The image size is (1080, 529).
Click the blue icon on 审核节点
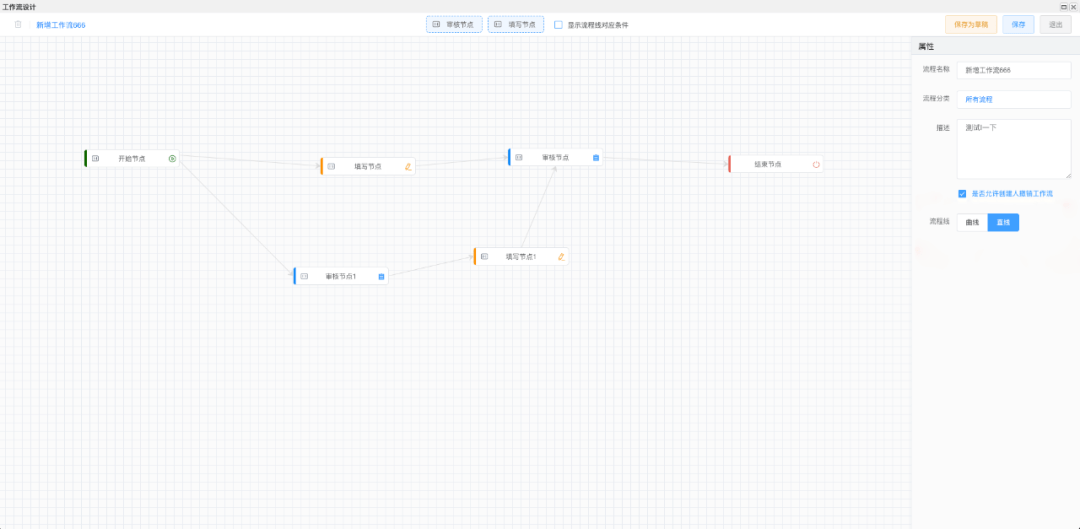[x=596, y=157]
